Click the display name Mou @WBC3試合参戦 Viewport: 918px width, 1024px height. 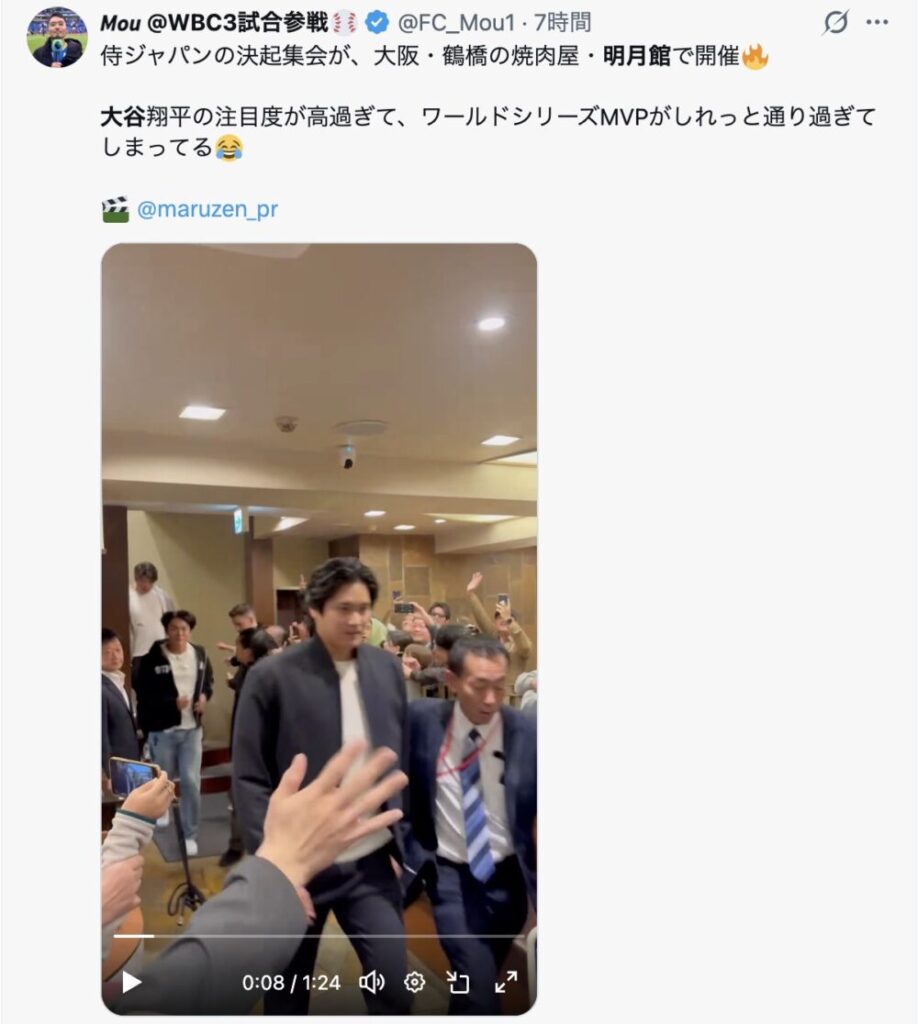pos(214,23)
